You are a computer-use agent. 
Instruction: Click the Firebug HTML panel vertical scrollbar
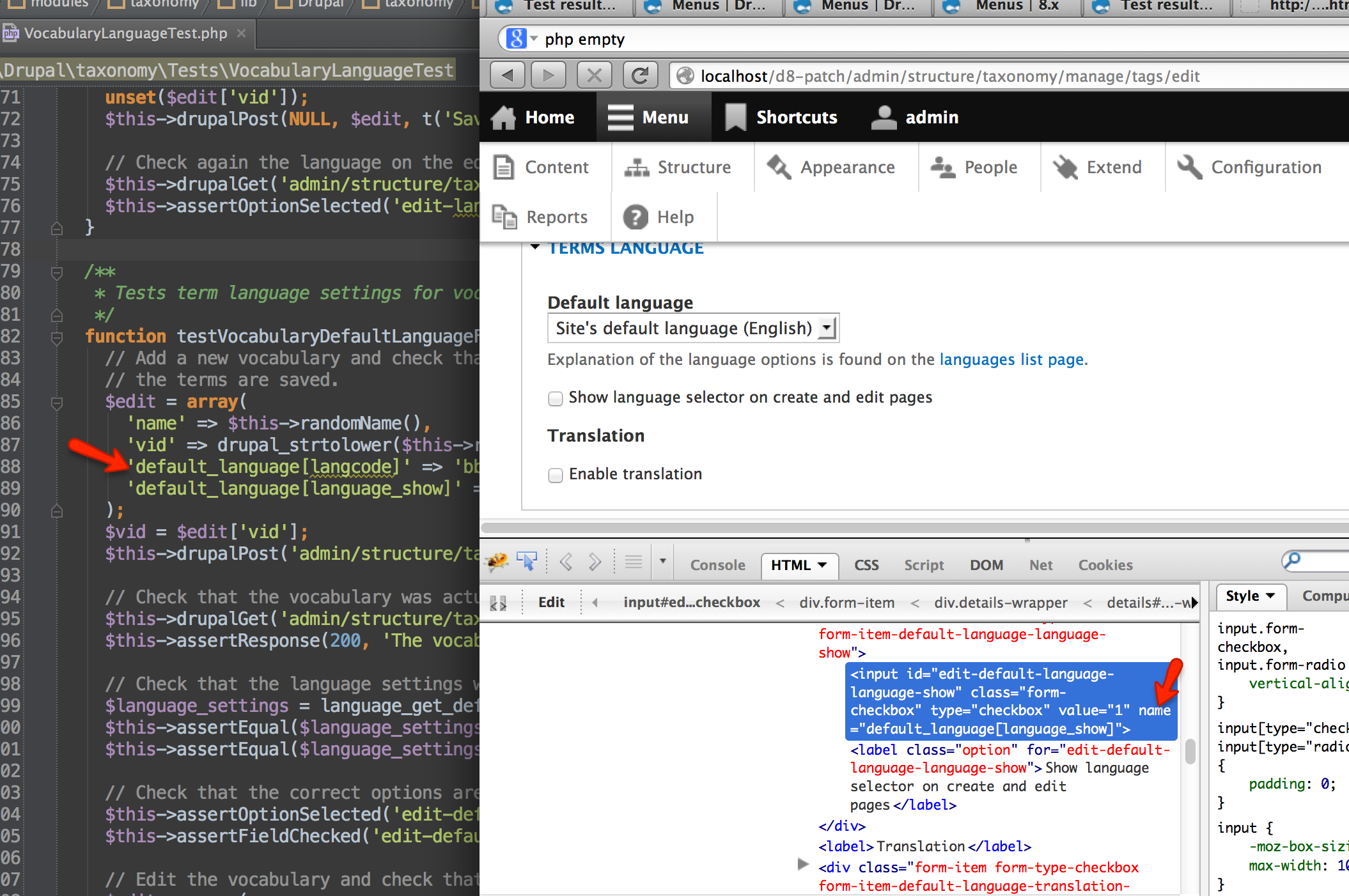pyautogui.click(x=1190, y=752)
